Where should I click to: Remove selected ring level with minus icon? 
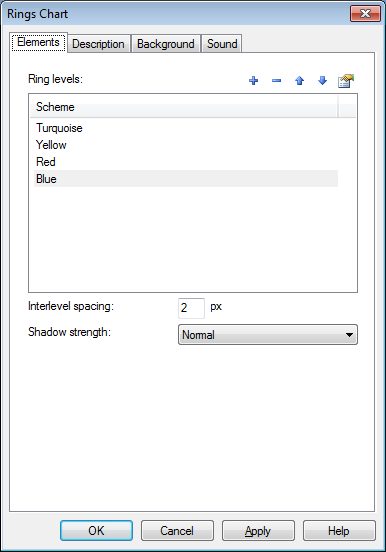pos(276,81)
